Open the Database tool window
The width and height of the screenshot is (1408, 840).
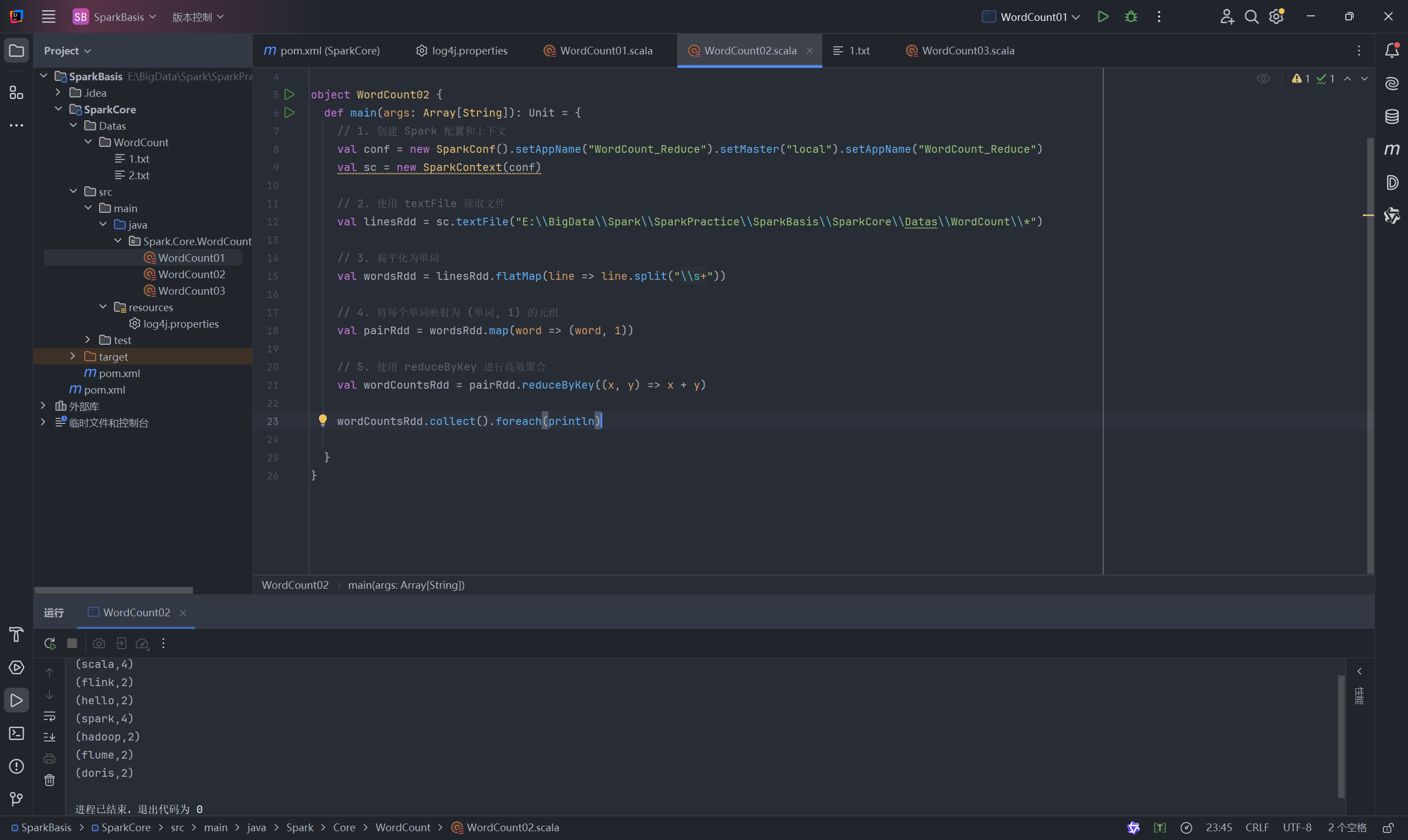[x=1391, y=117]
